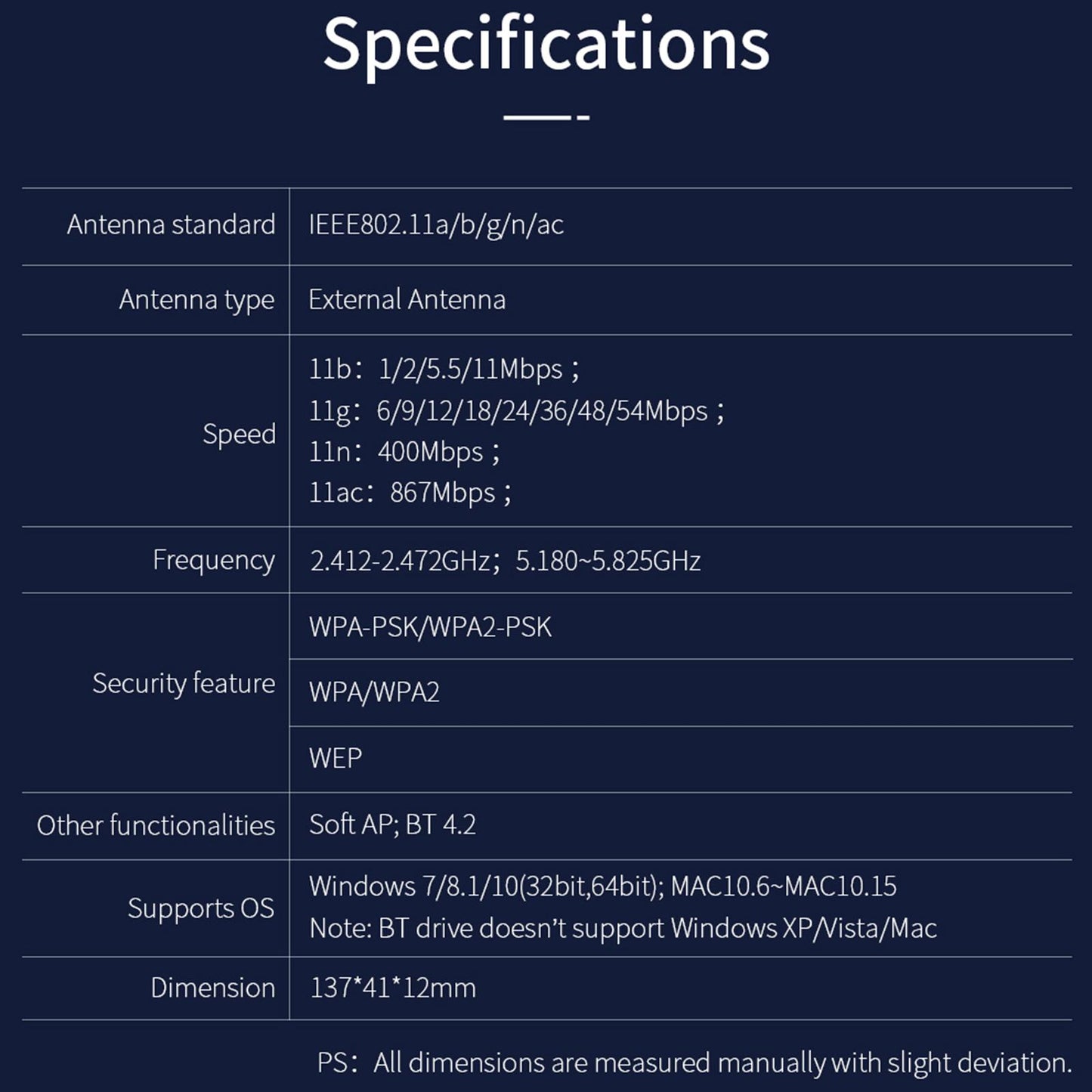
Task: Click the Antenna type label
Action: tap(196, 300)
